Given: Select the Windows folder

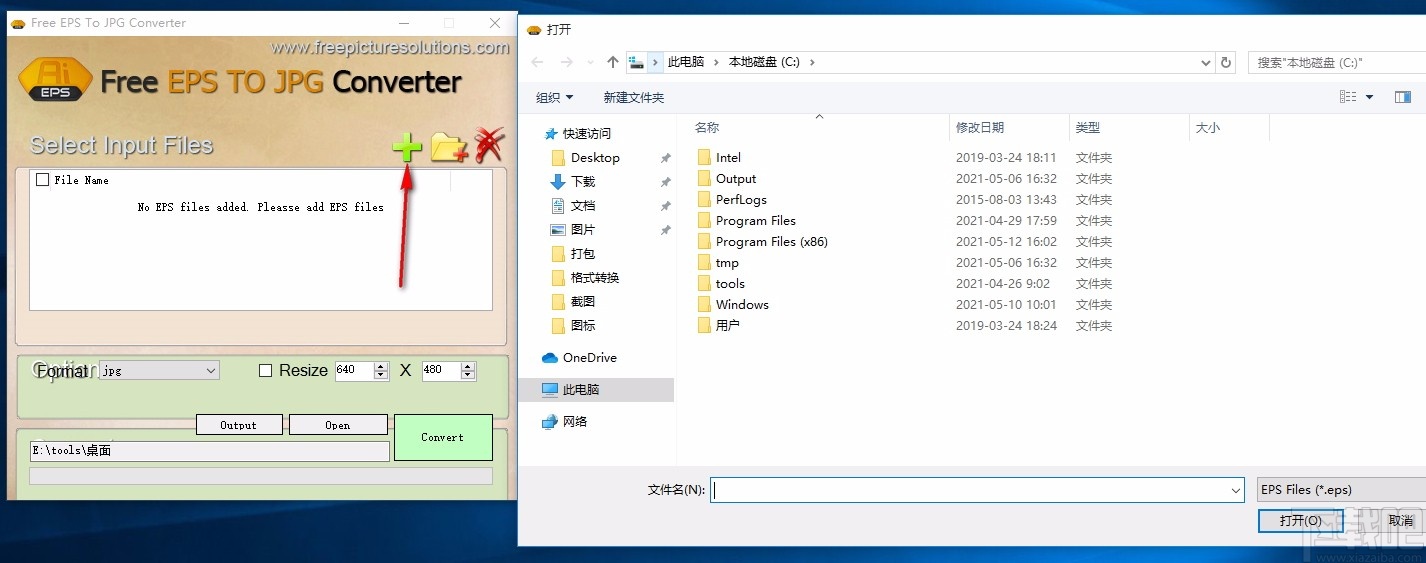Looking at the screenshot, I should pos(742,305).
